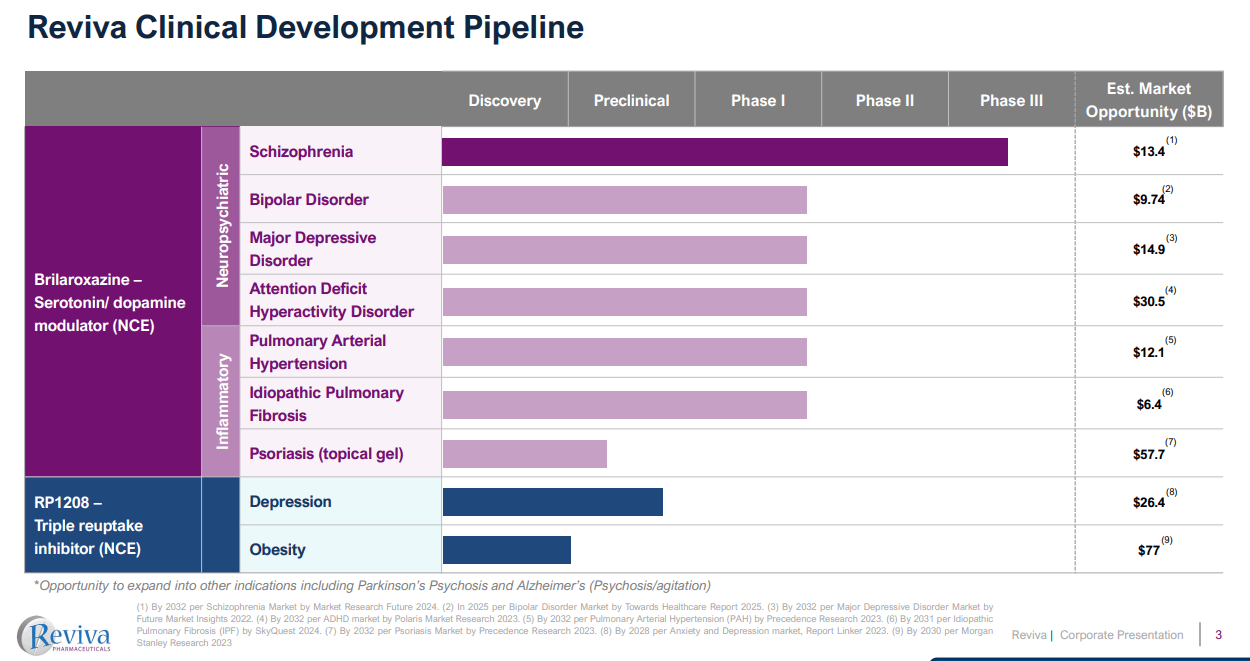Viewport: 1250px width, 661px height.
Task: Click the Major Depressive Disorder progress bar
Action: pos(624,250)
